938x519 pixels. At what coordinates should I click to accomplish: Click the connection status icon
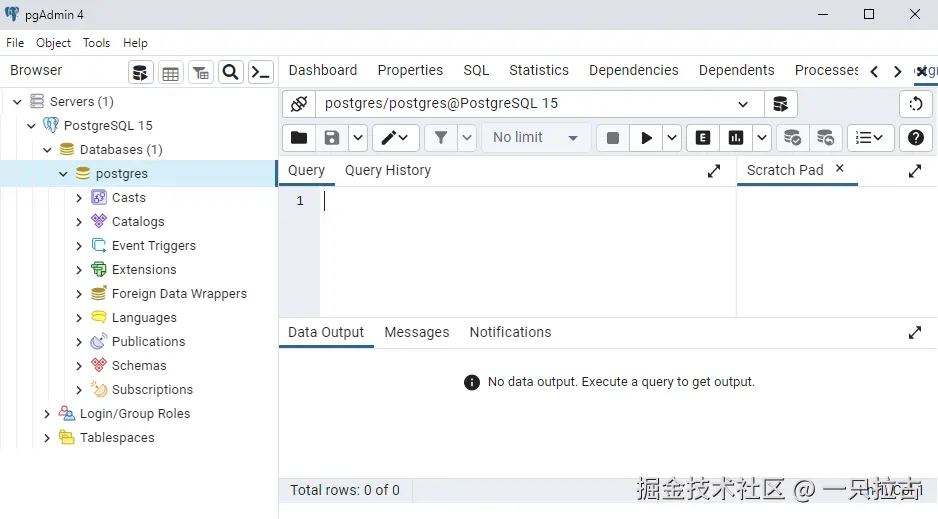[x=299, y=104]
